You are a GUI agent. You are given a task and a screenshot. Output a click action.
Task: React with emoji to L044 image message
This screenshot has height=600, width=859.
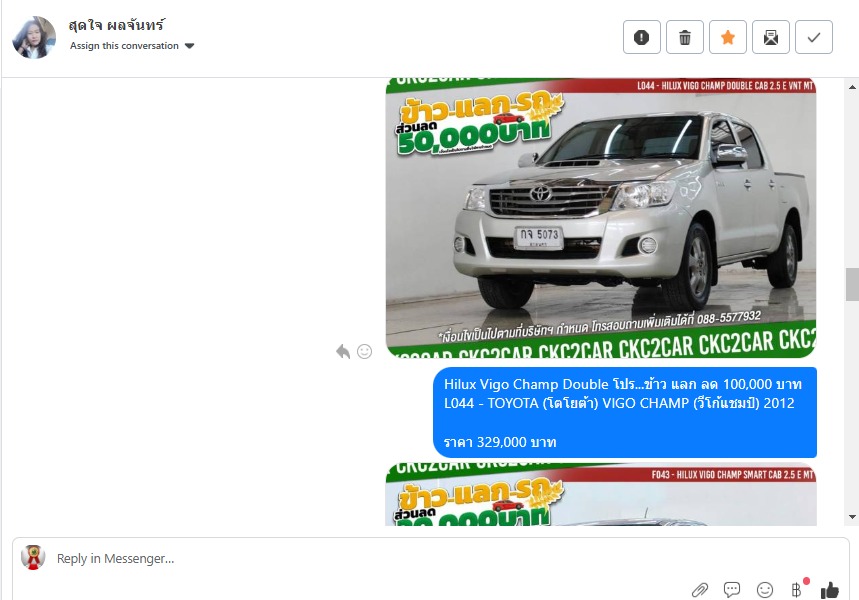pos(364,351)
